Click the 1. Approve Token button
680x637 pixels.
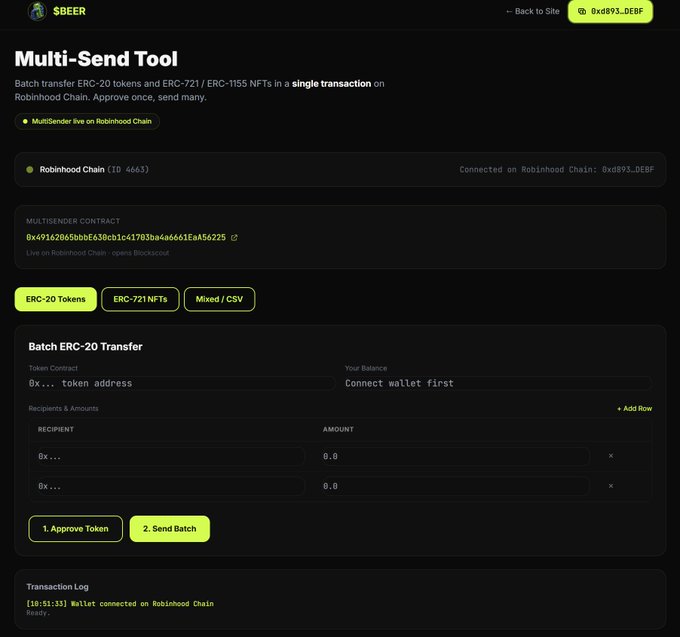click(75, 529)
